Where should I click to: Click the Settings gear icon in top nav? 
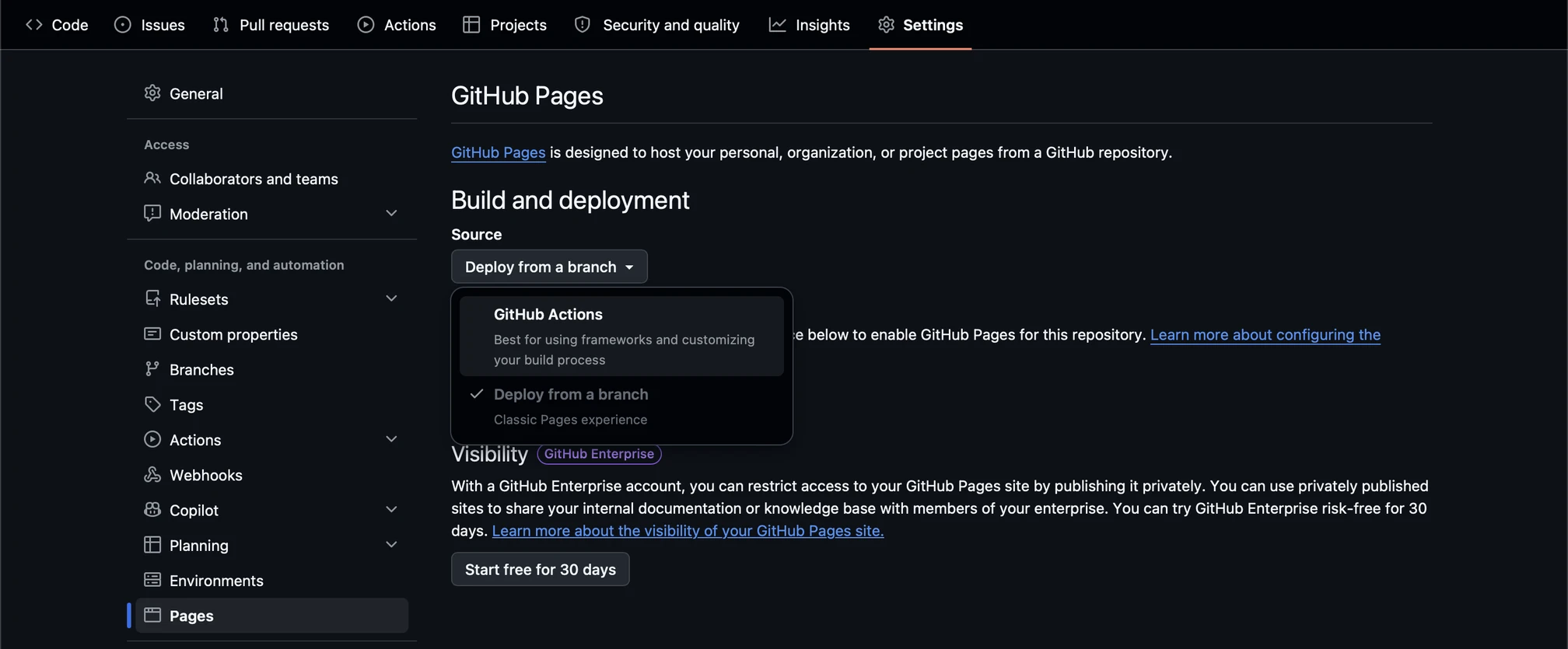pos(886,25)
